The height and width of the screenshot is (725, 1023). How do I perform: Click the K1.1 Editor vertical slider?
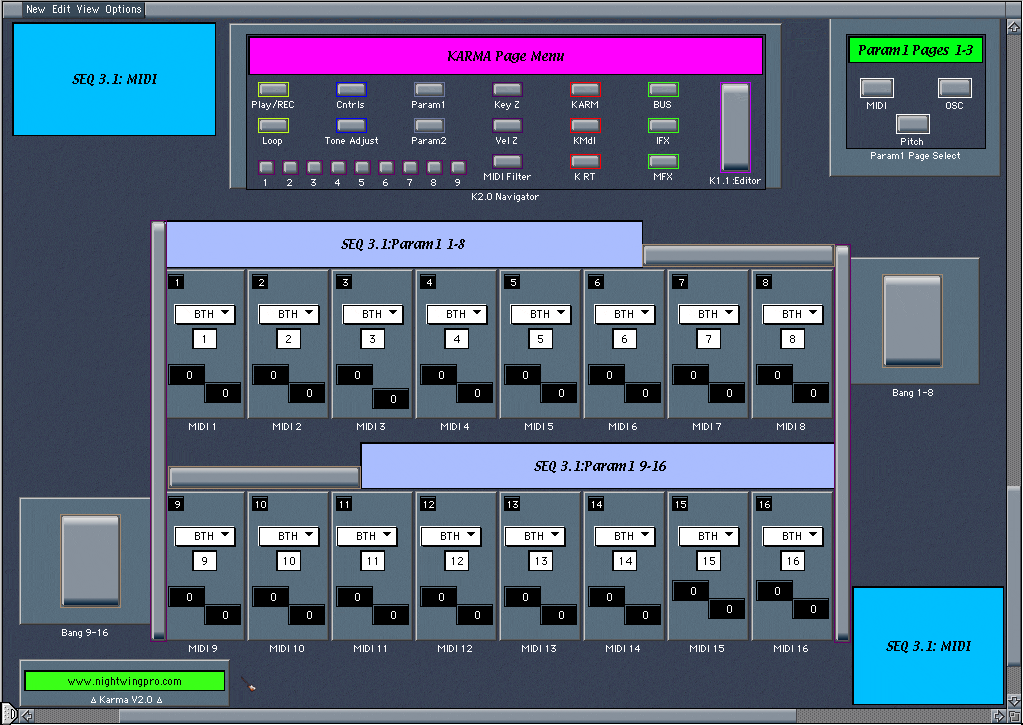tap(735, 127)
